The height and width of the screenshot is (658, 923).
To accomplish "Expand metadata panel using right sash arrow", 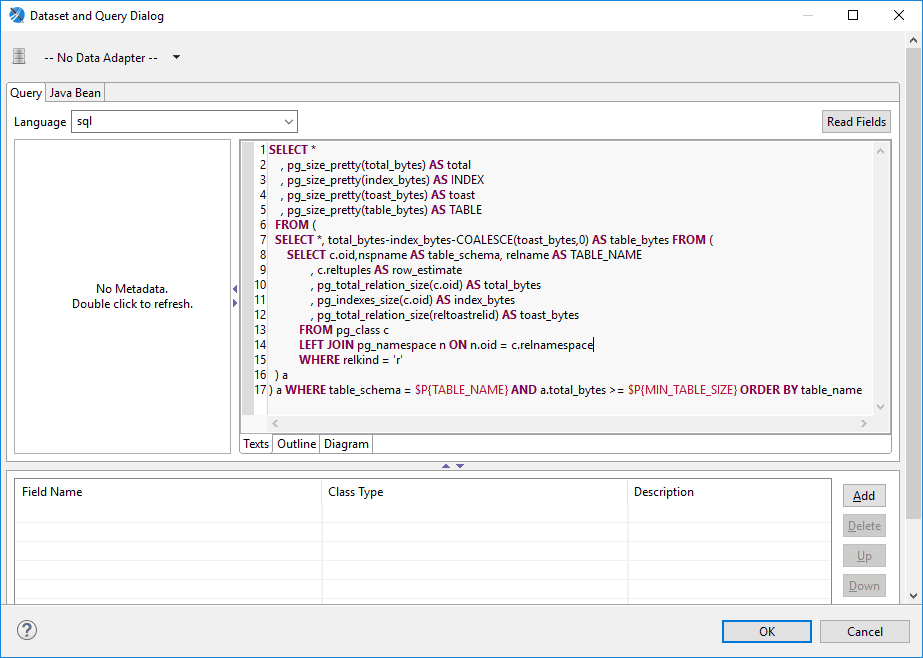I will pyautogui.click(x=235, y=303).
